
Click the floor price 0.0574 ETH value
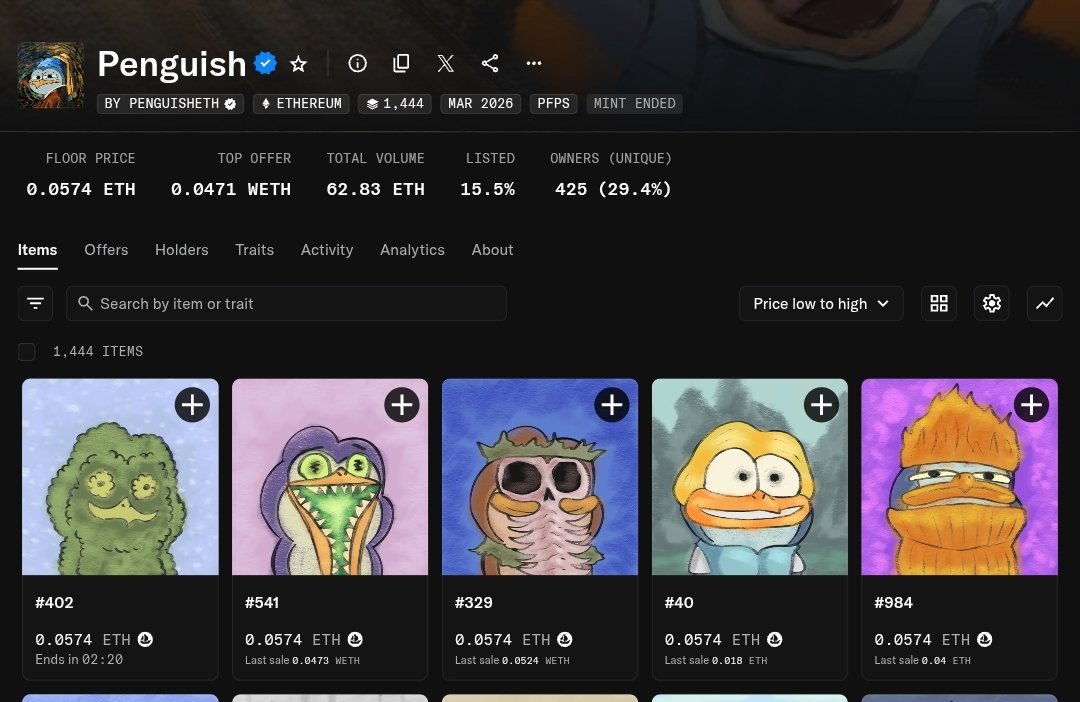pyautogui.click(x=81, y=189)
